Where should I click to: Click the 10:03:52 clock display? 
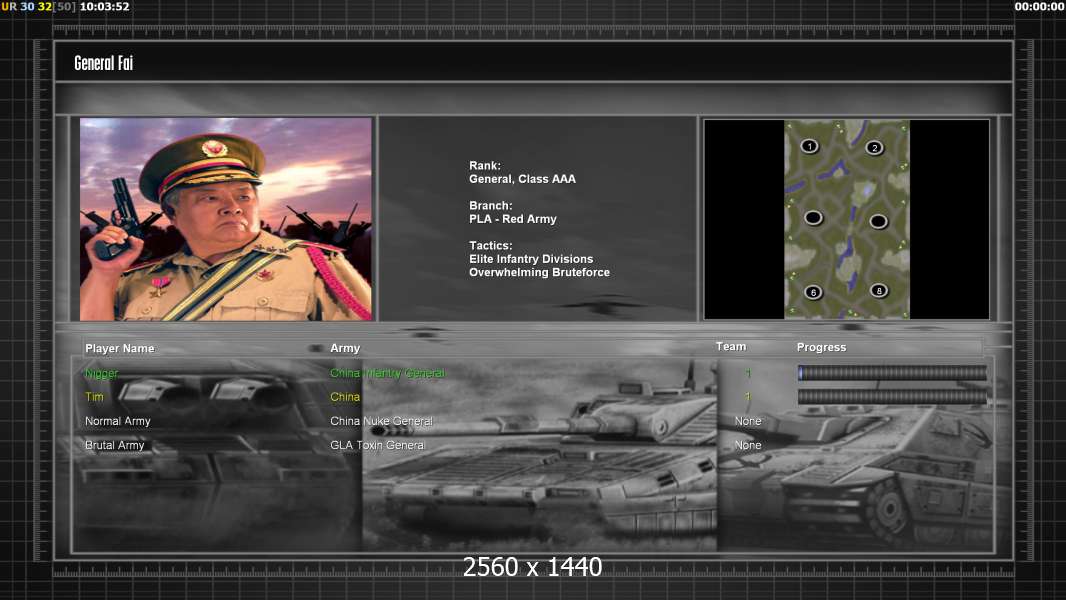pyautogui.click(x=104, y=7)
